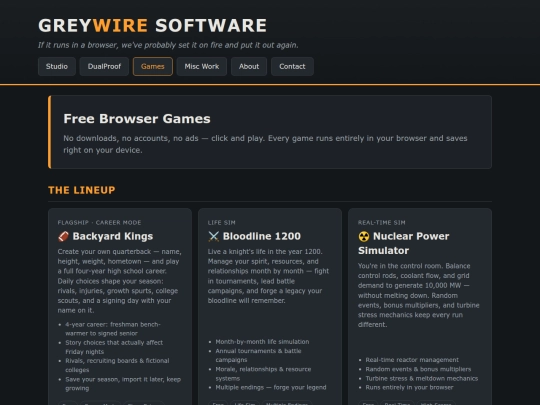The height and width of the screenshot is (405, 540).
Task: Open the Misc Work tab
Action: pos(202,66)
